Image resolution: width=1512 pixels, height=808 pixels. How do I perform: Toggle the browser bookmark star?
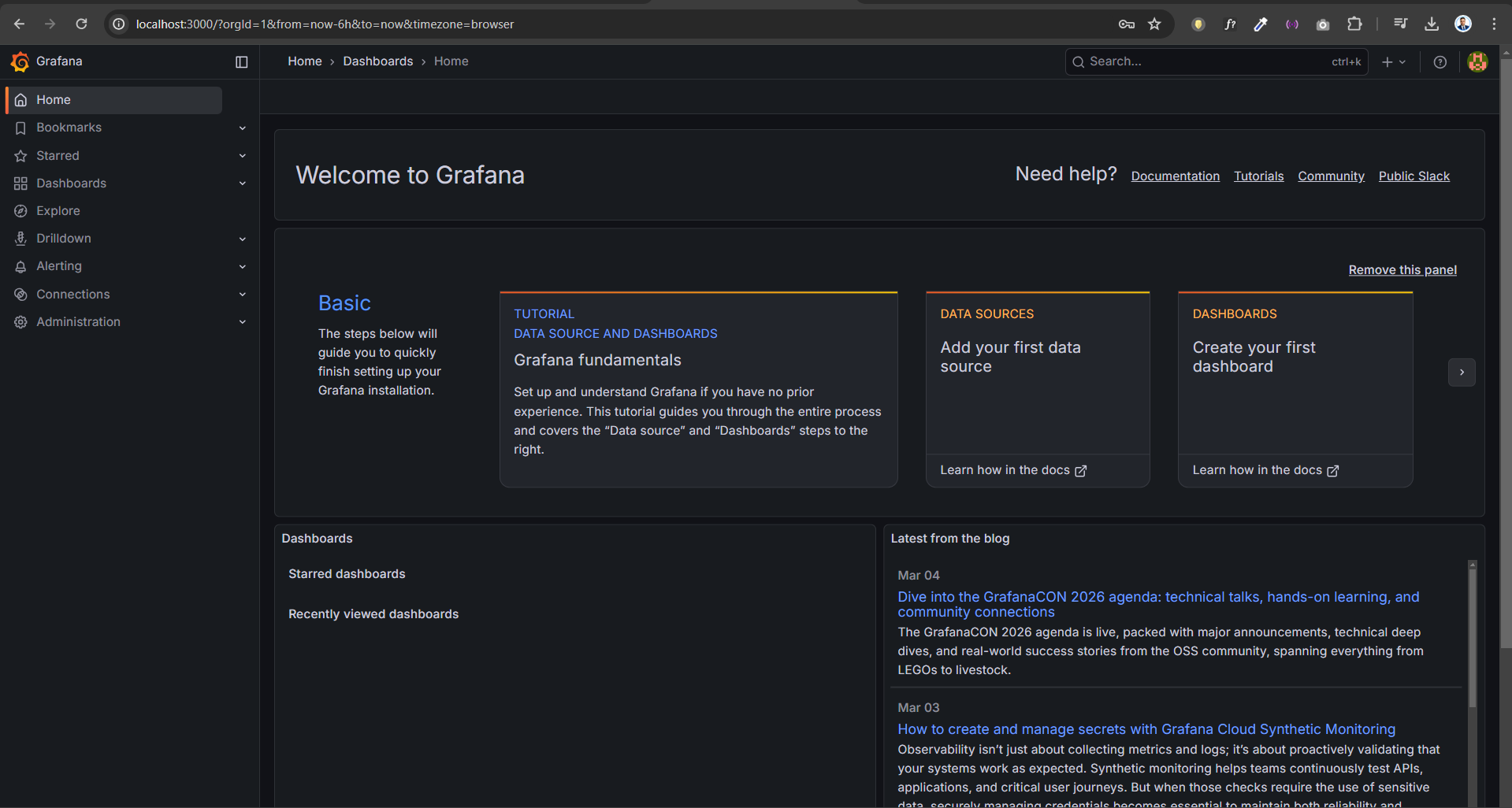(x=1154, y=24)
